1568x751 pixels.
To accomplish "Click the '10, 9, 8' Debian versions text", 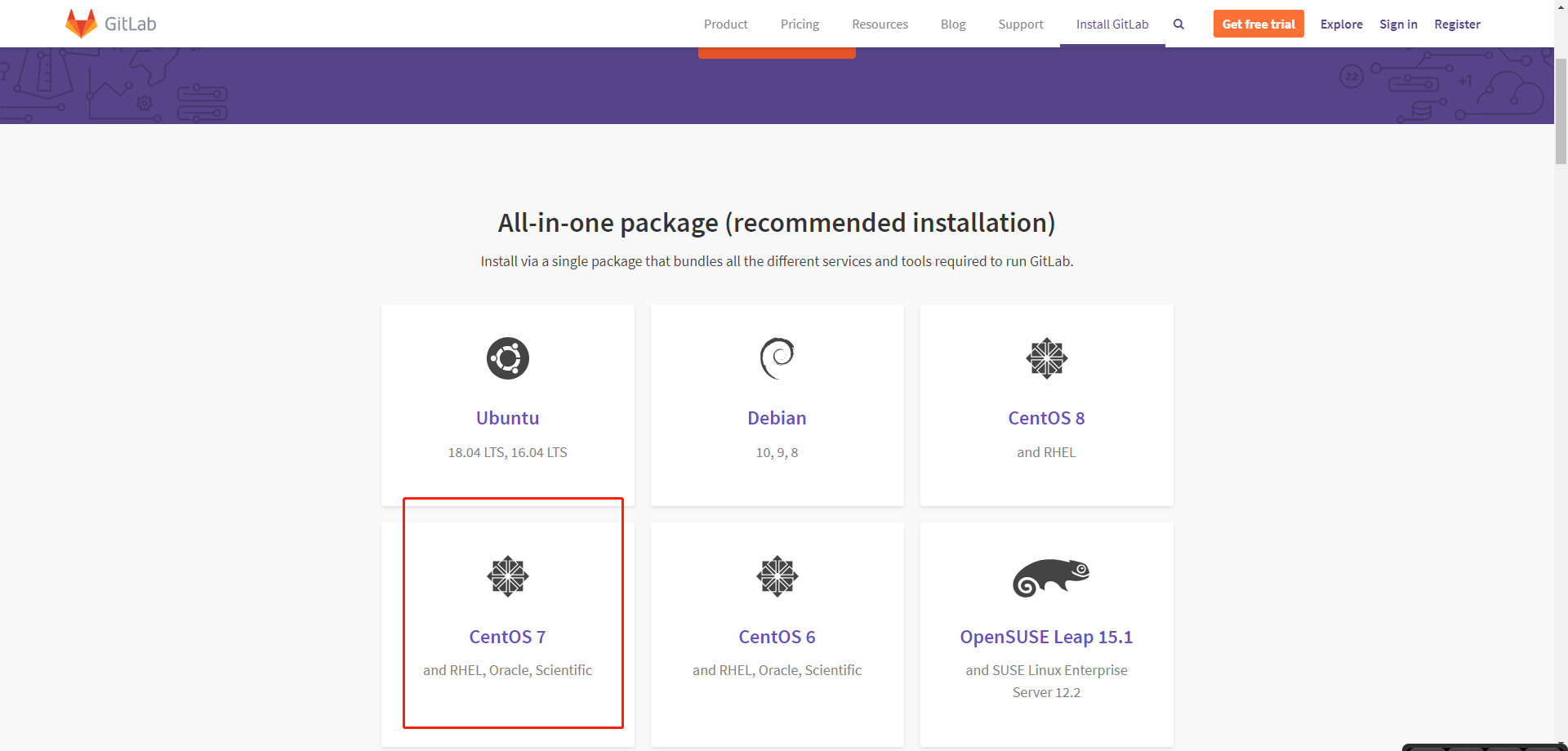I will click(x=777, y=452).
